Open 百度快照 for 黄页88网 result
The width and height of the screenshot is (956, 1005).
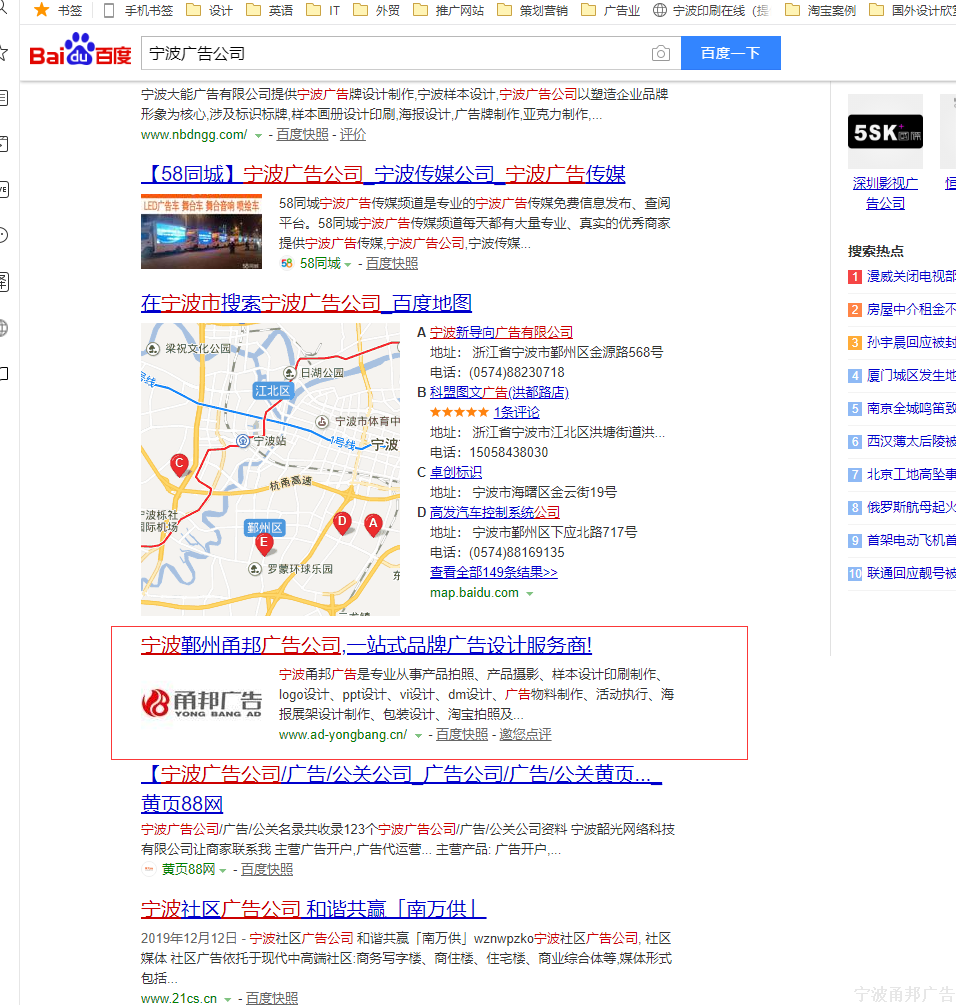tap(267, 870)
